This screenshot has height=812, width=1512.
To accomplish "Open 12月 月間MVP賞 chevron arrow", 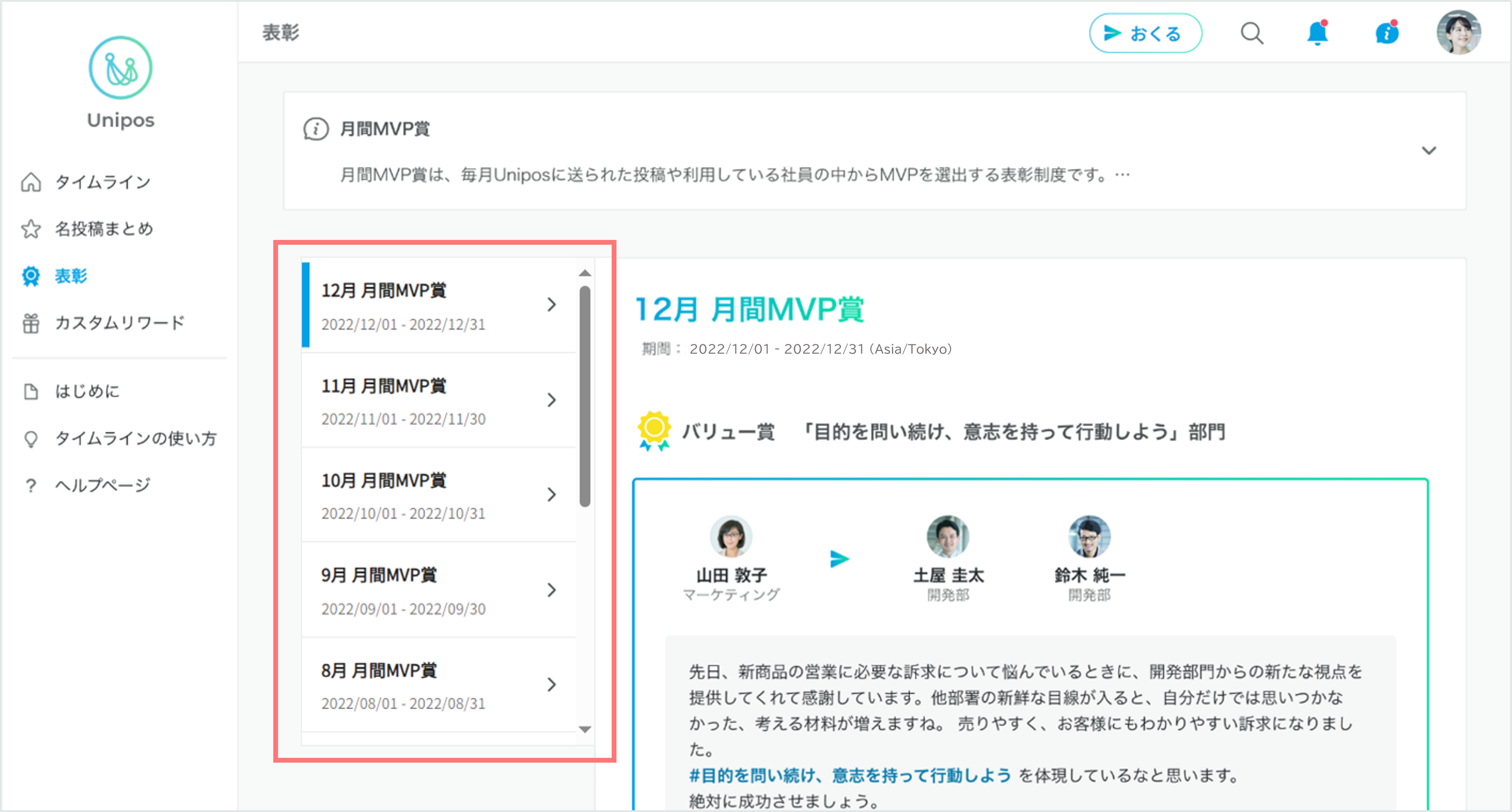I will (x=551, y=305).
